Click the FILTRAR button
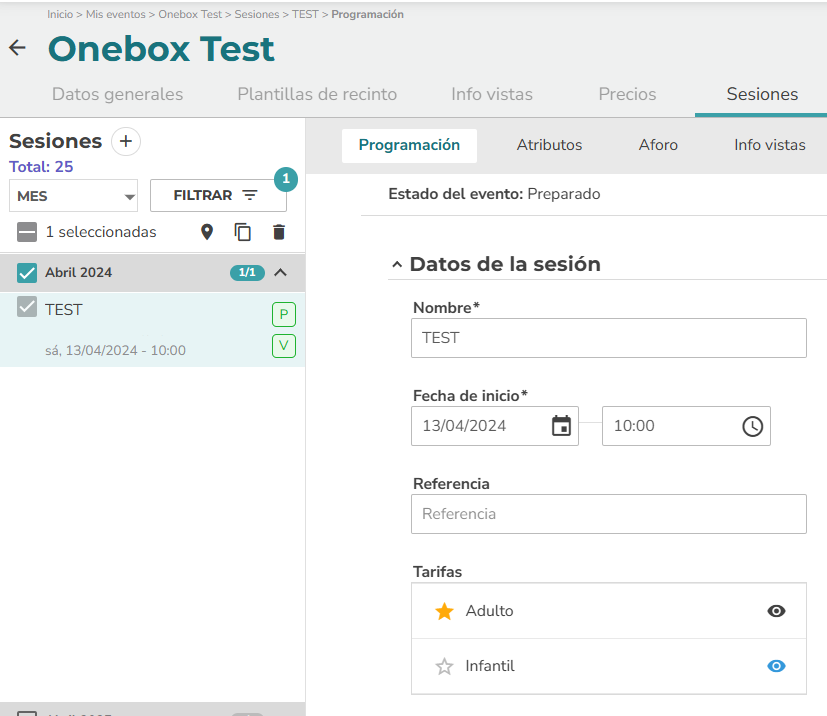The width and height of the screenshot is (827, 716). [218, 196]
